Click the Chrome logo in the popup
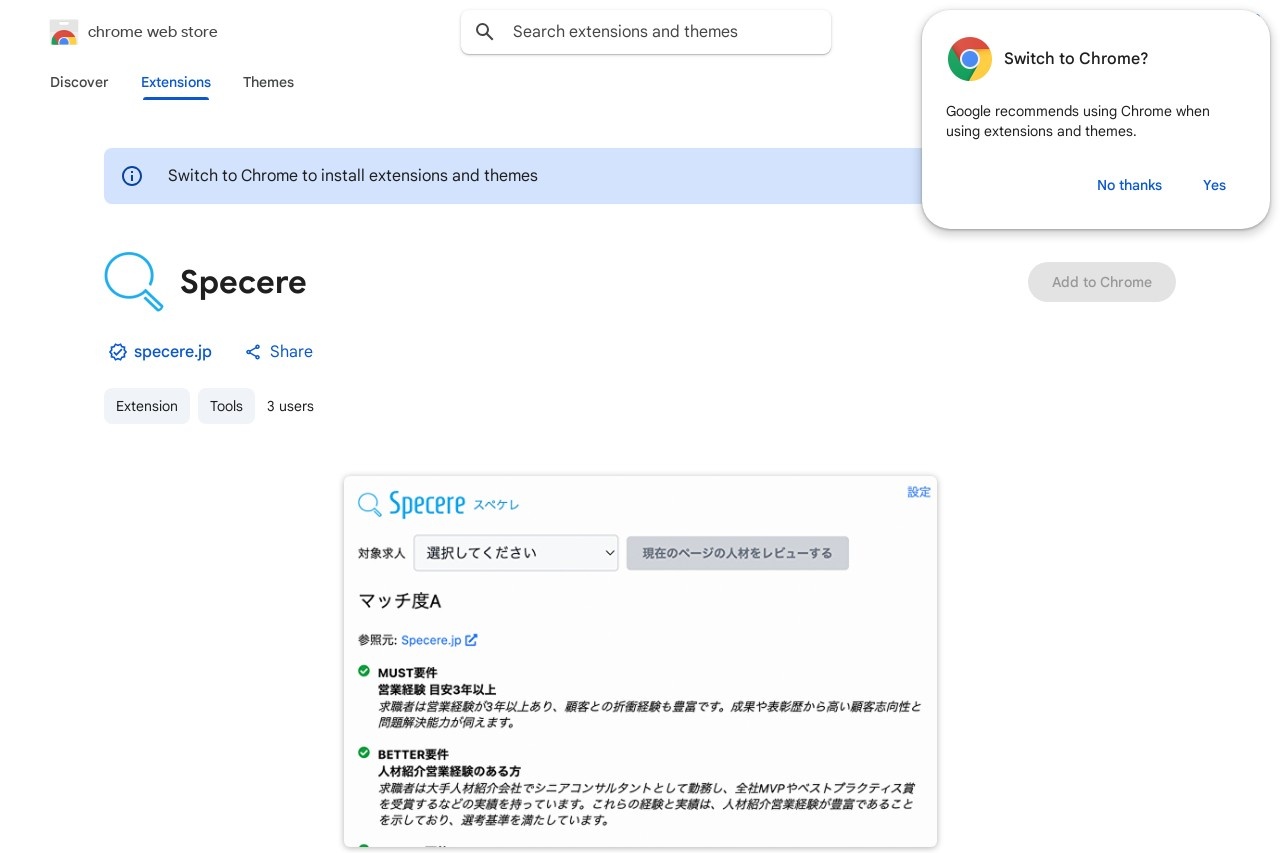The height and width of the screenshot is (853, 1280). pyautogui.click(x=969, y=59)
